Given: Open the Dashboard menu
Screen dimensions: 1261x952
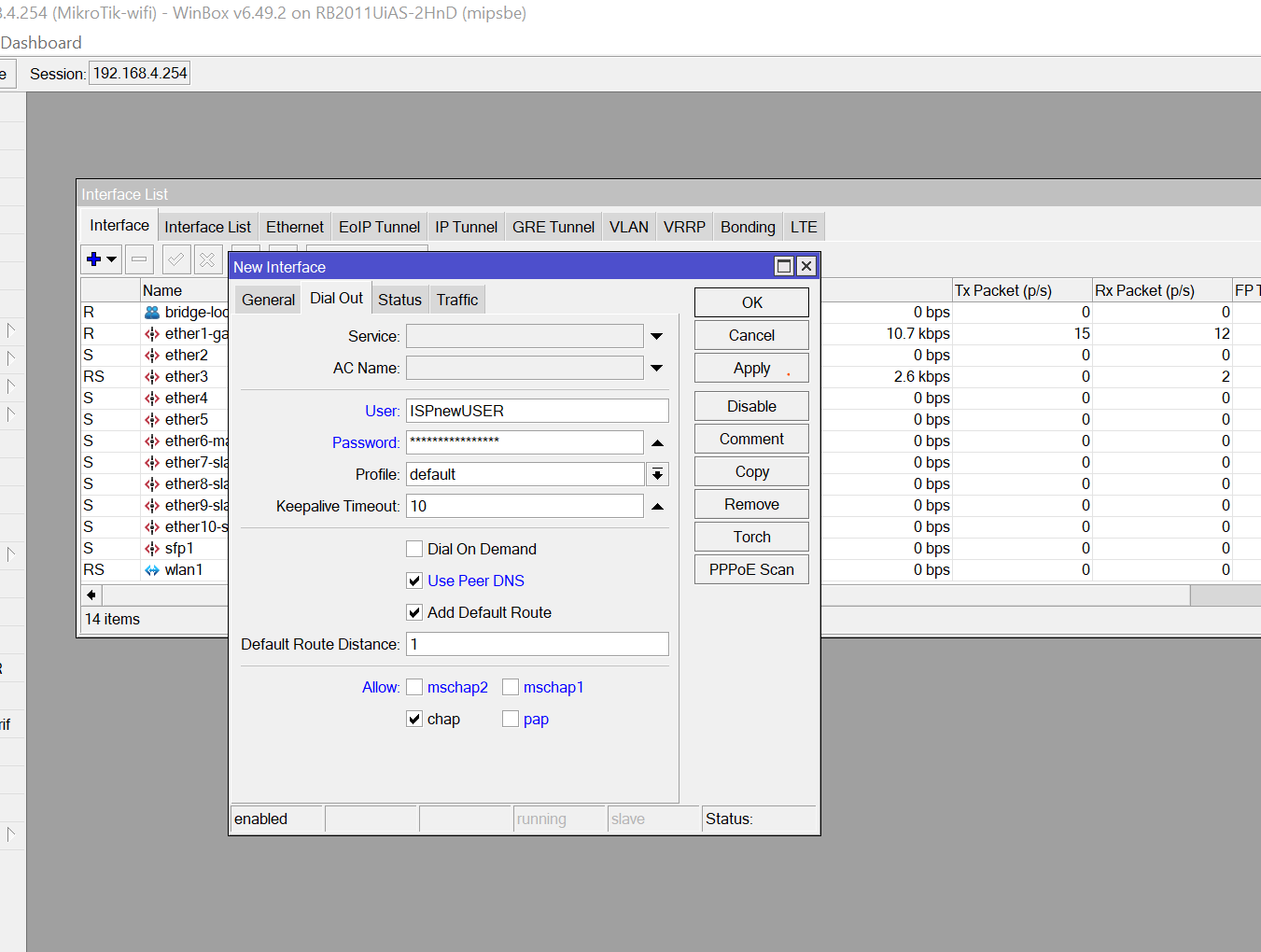Looking at the screenshot, I should click(x=41, y=43).
